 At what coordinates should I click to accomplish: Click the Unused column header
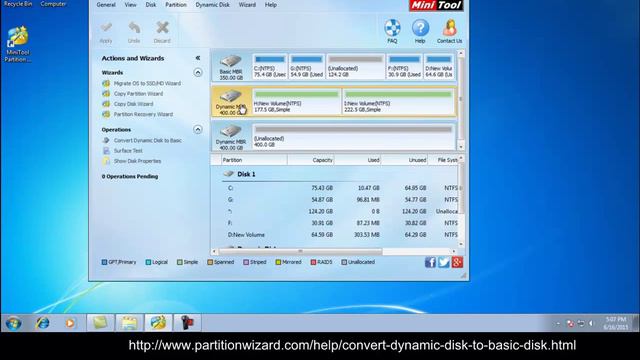point(404,160)
